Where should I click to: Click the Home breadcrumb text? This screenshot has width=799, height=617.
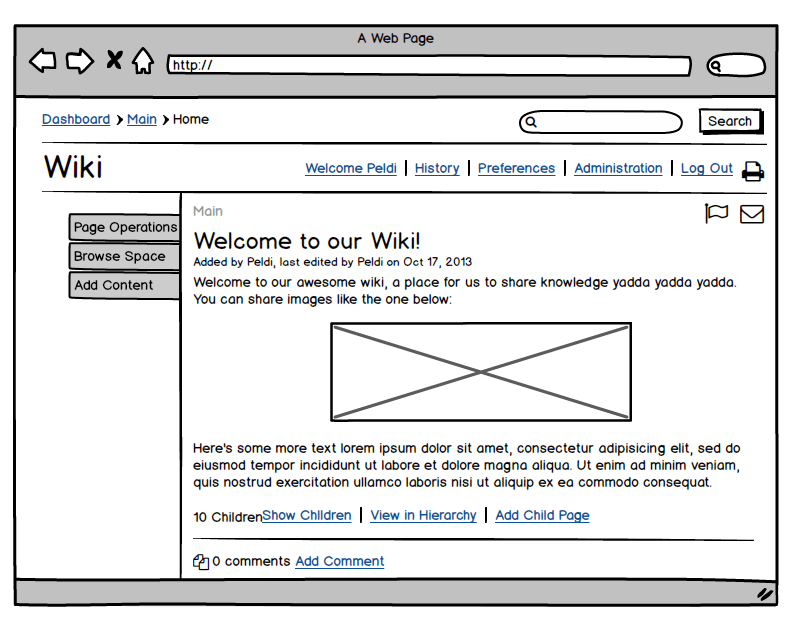[191, 119]
